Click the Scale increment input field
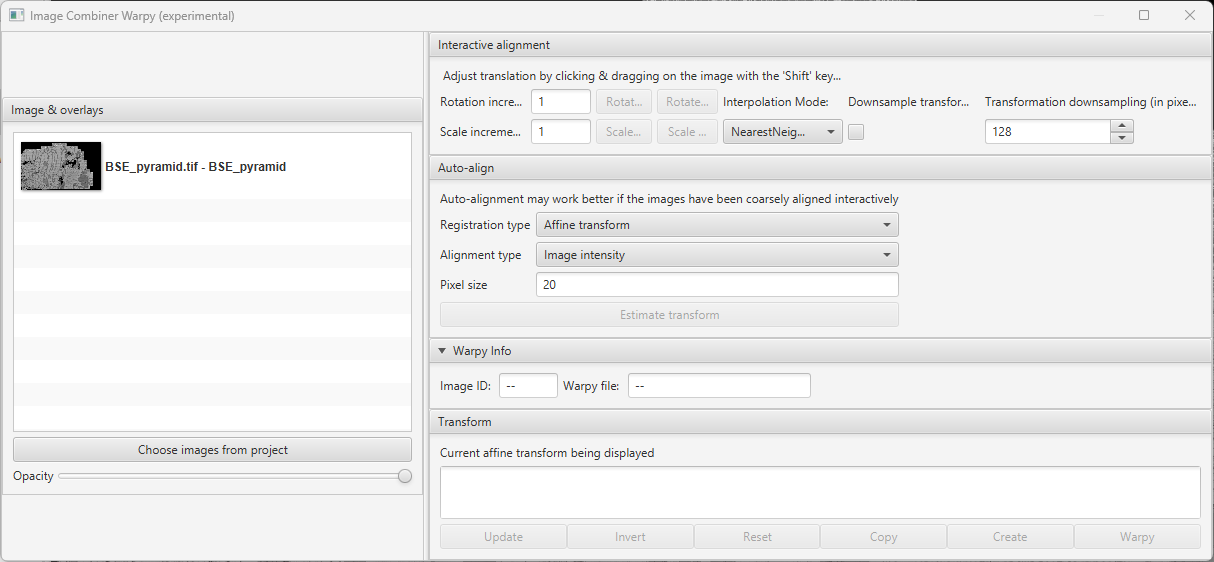 (x=561, y=132)
